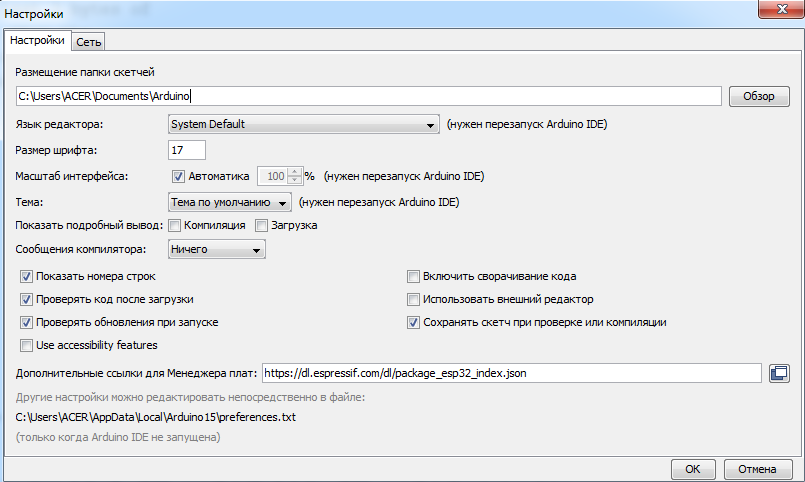Click the Размер шрифта input field
This screenshot has height=482, width=805.
tap(187, 150)
